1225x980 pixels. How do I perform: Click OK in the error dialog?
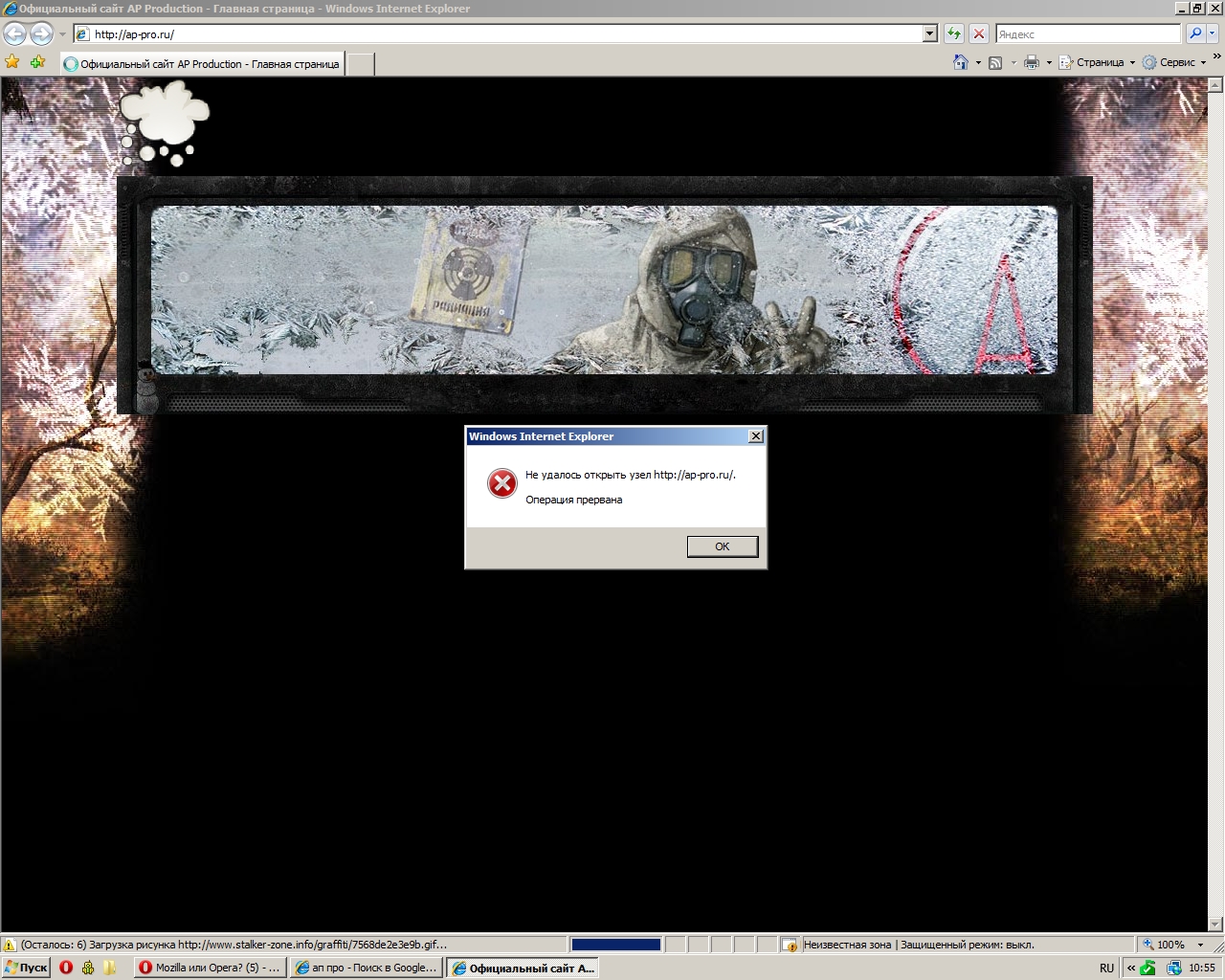[723, 546]
